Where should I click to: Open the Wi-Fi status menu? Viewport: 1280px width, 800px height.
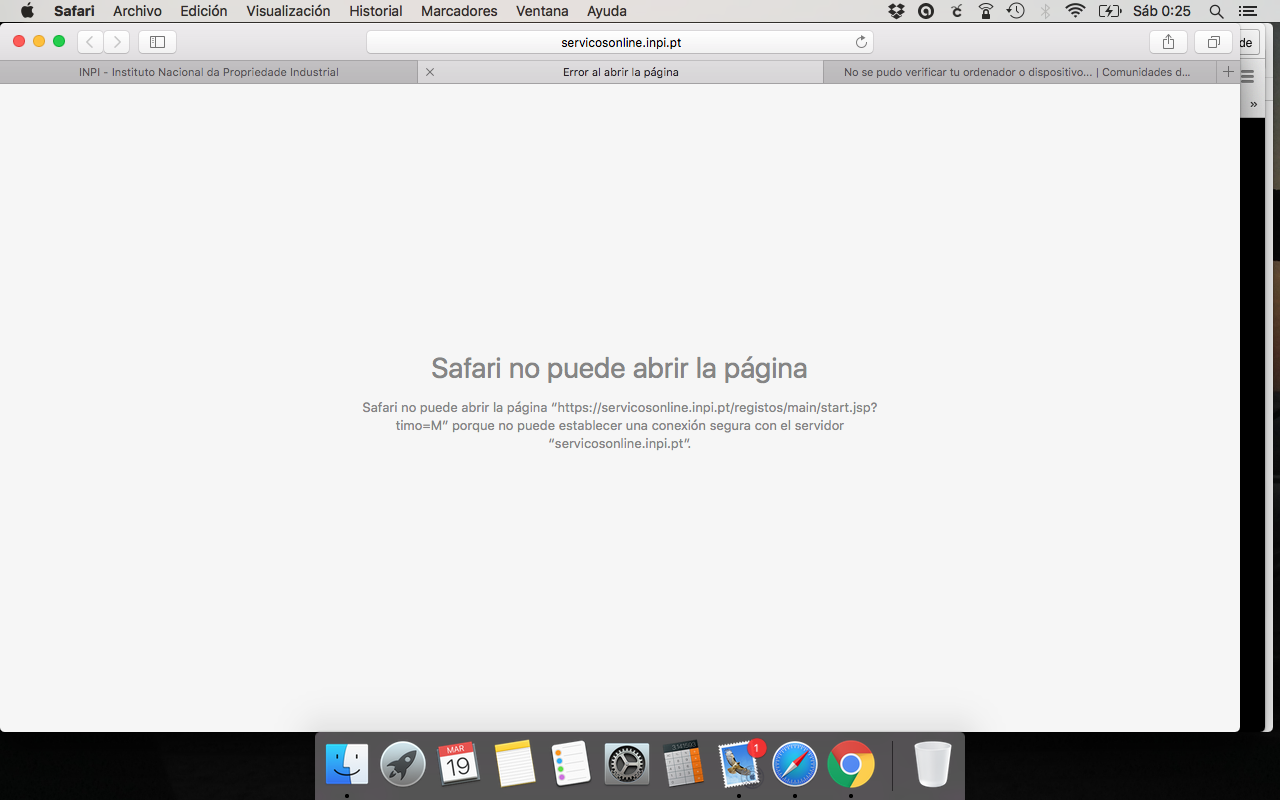1076,11
